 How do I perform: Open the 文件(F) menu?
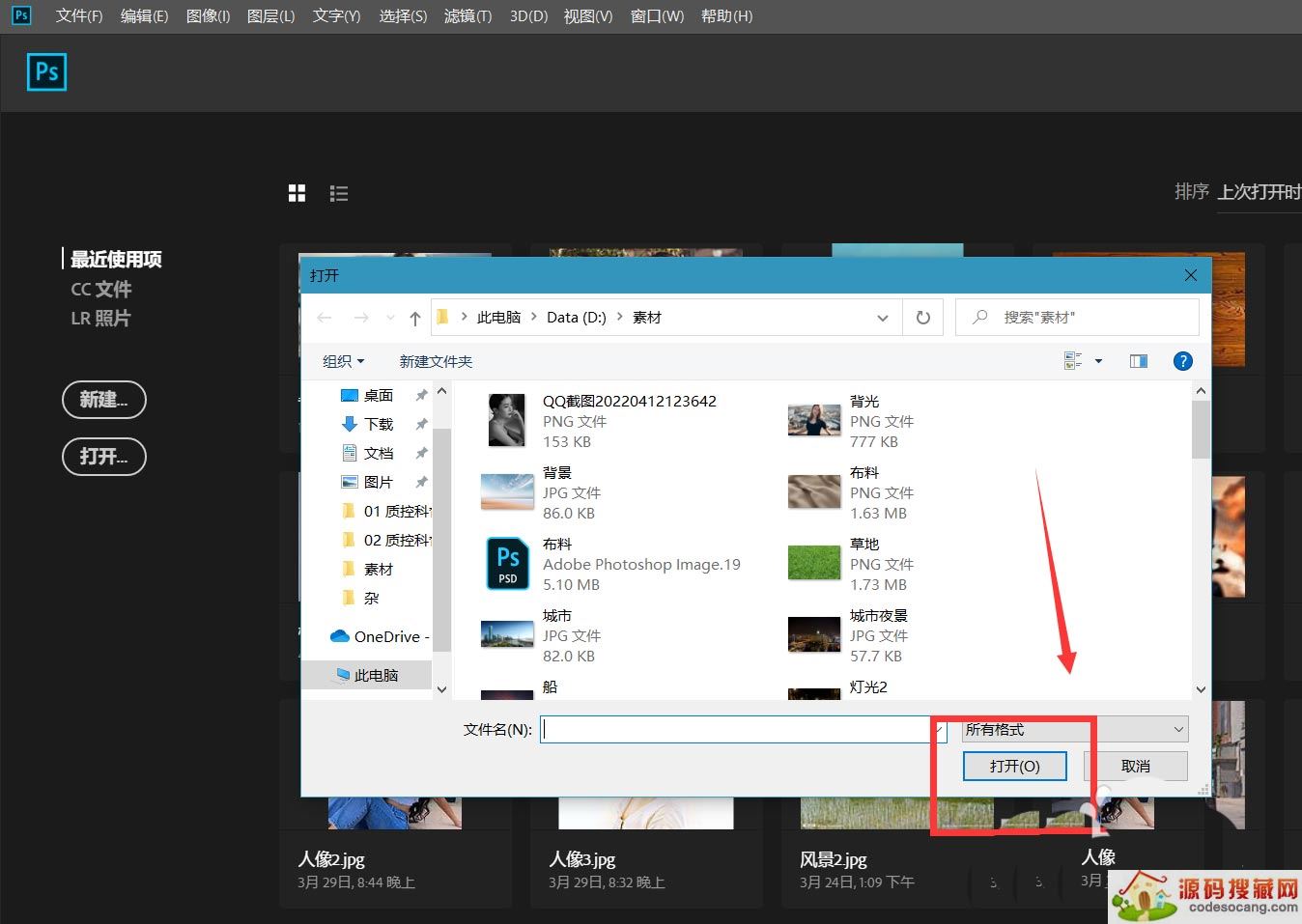pyautogui.click(x=79, y=16)
